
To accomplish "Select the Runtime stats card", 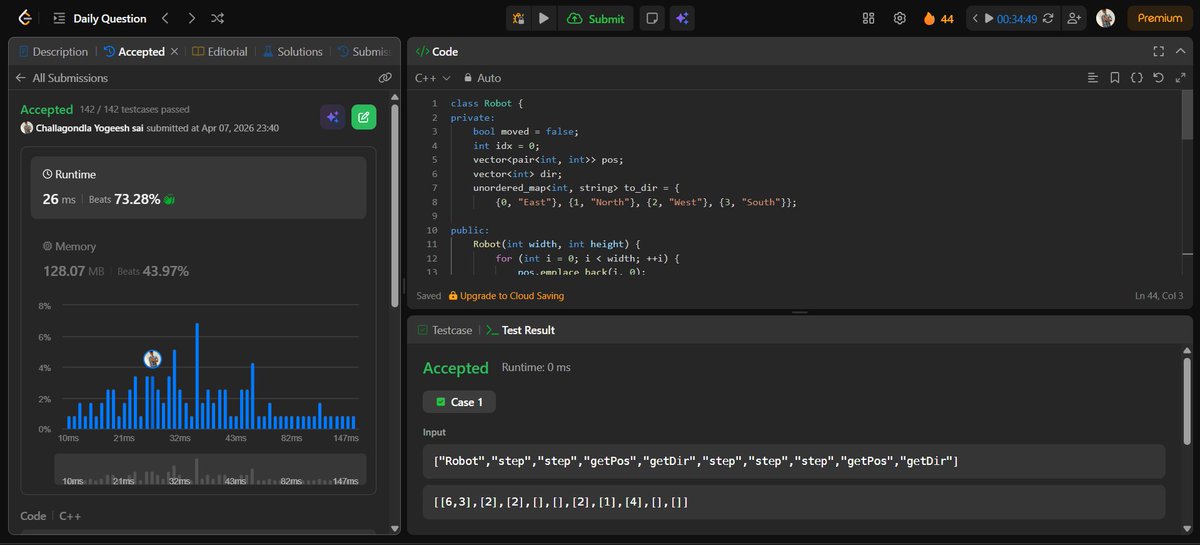I will 198,187.
